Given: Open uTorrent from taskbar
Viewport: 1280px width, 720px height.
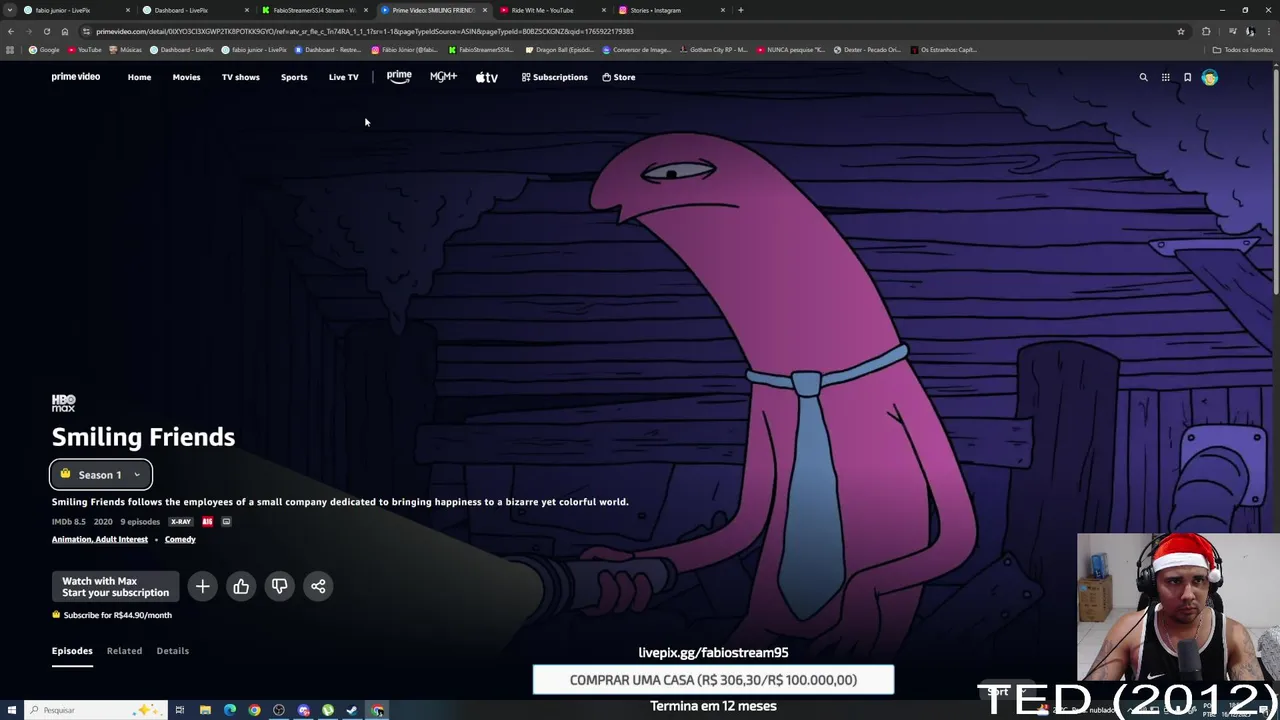Looking at the screenshot, I should coord(328,710).
